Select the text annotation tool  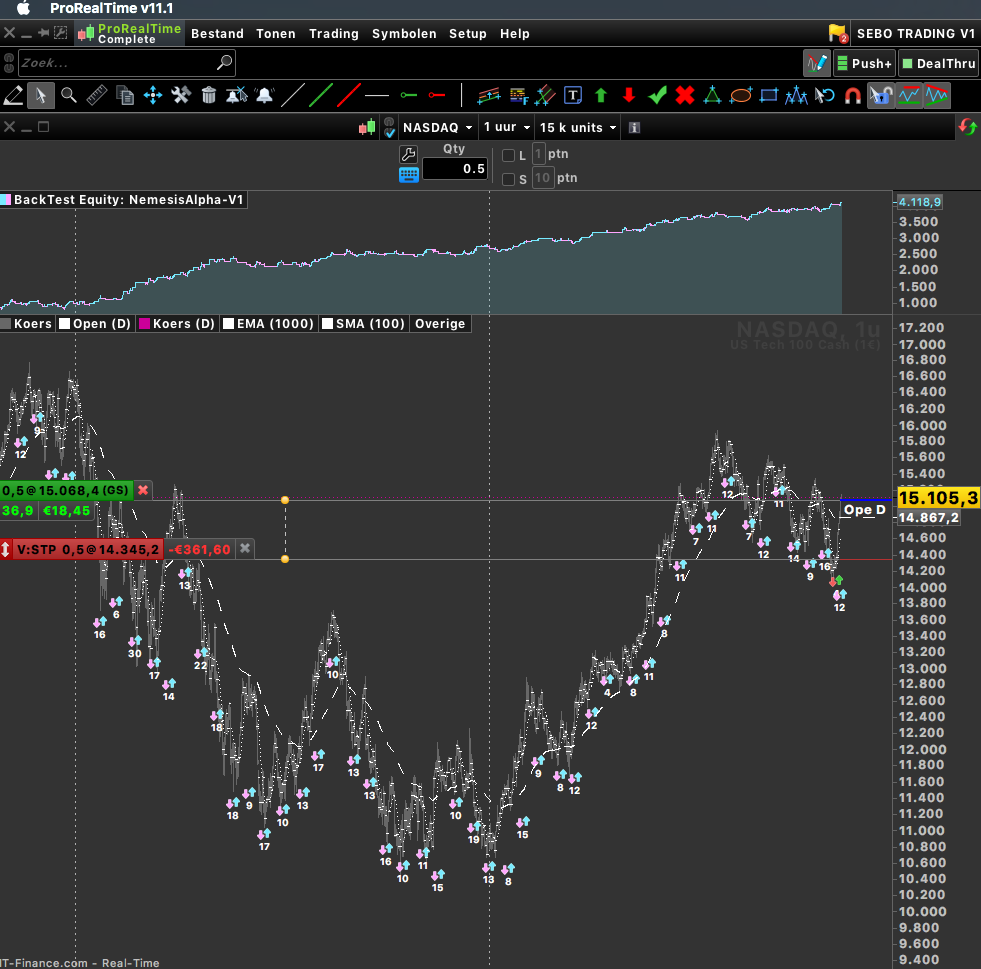[573, 96]
